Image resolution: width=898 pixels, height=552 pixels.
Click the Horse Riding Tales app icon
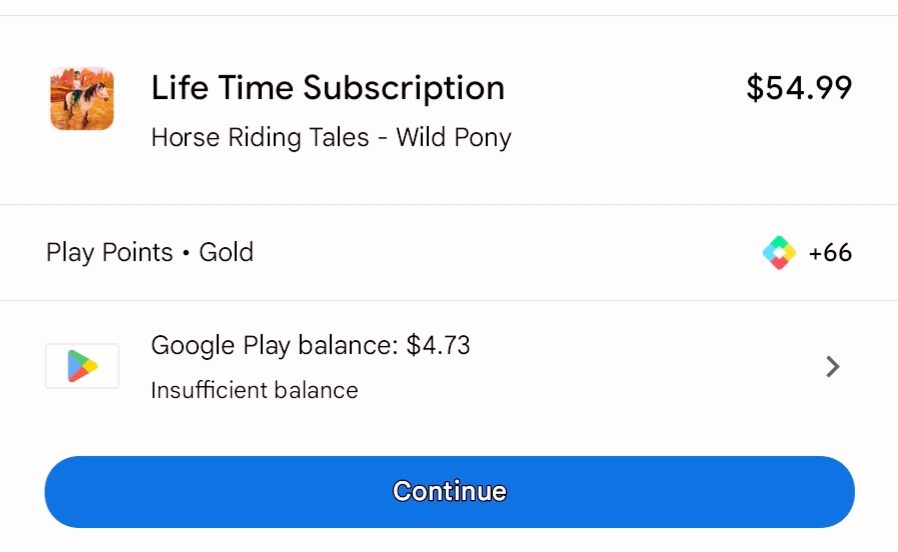(82, 98)
